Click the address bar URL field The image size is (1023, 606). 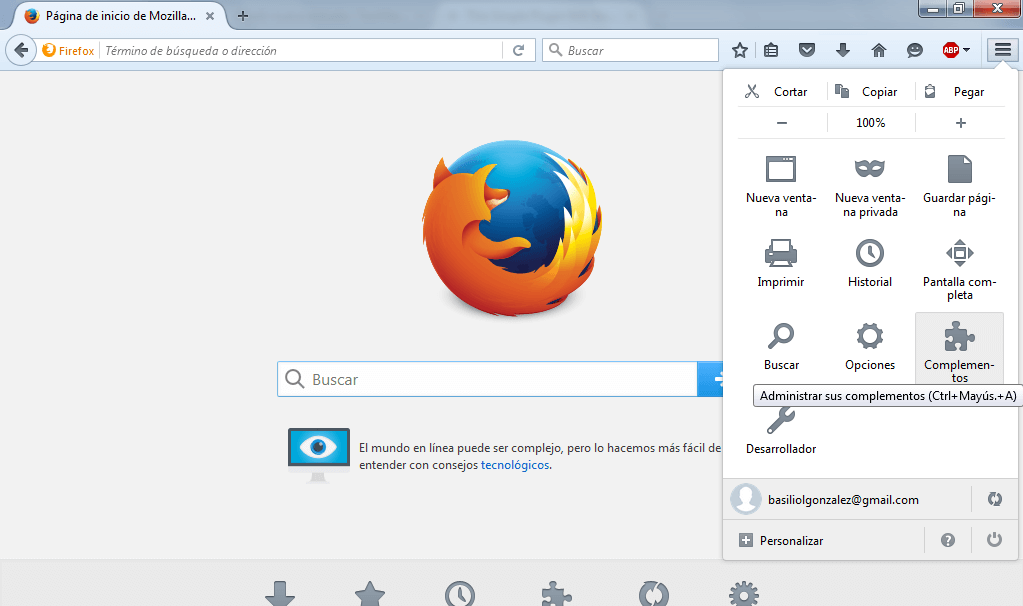click(300, 50)
